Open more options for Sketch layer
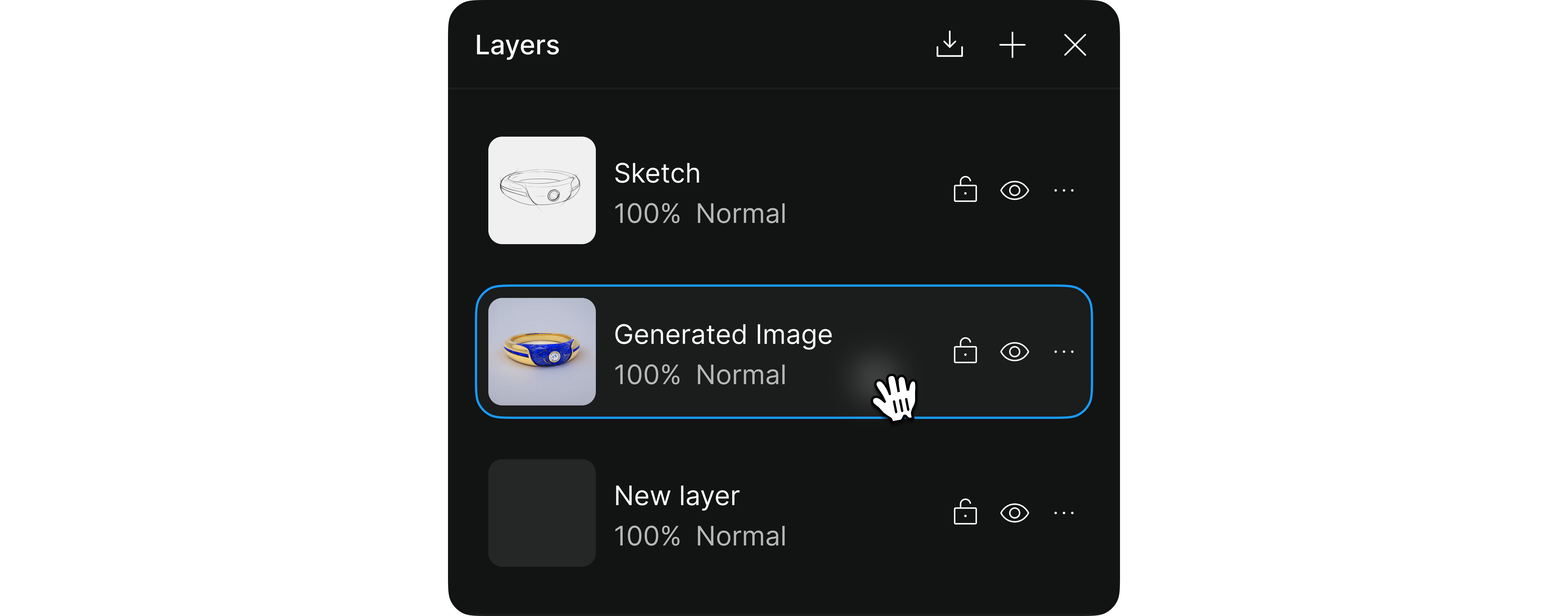The image size is (1568, 616). [x=1064, y=190]
